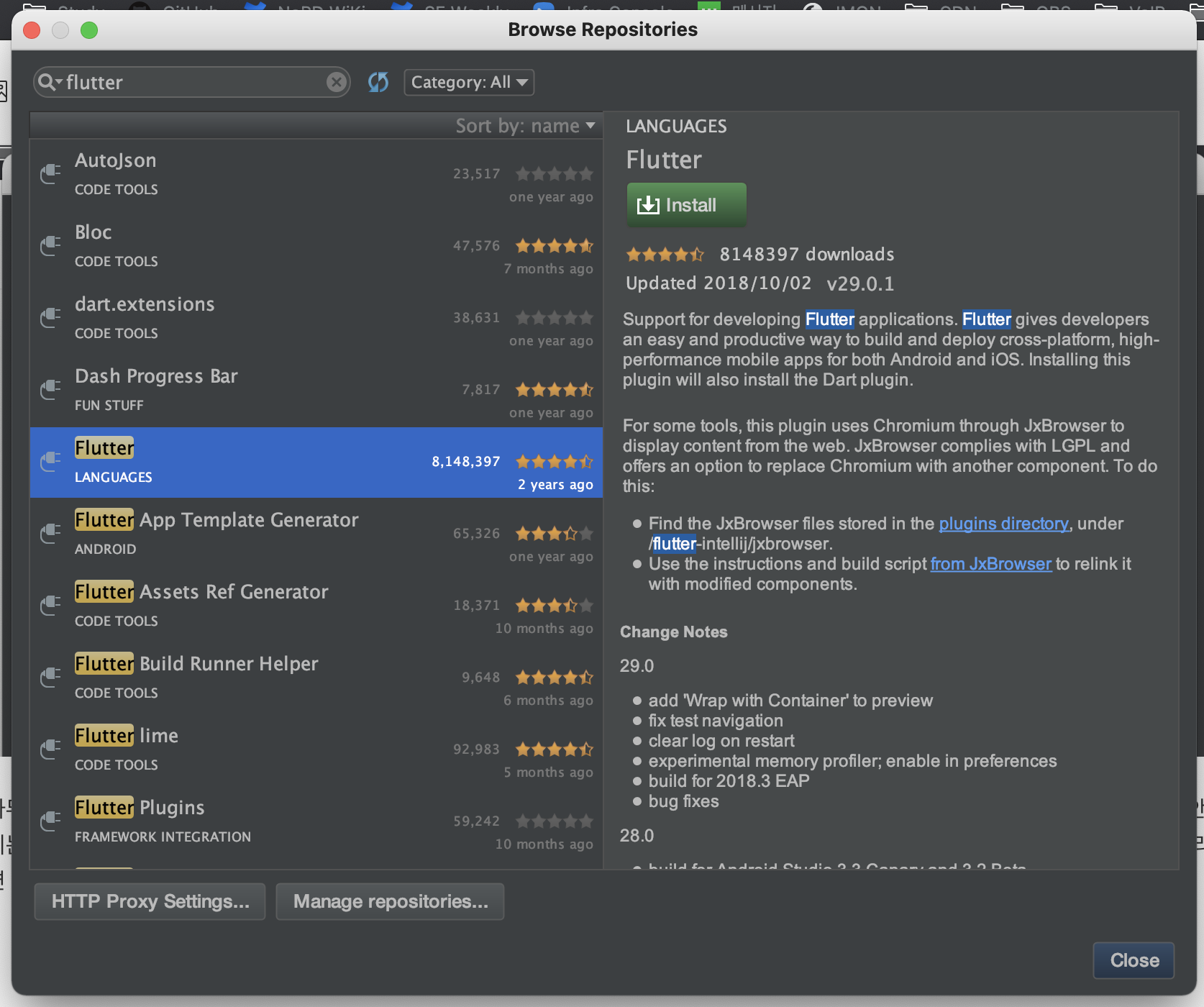Select Flutter Assets Ref Generator name

[201, 592]
